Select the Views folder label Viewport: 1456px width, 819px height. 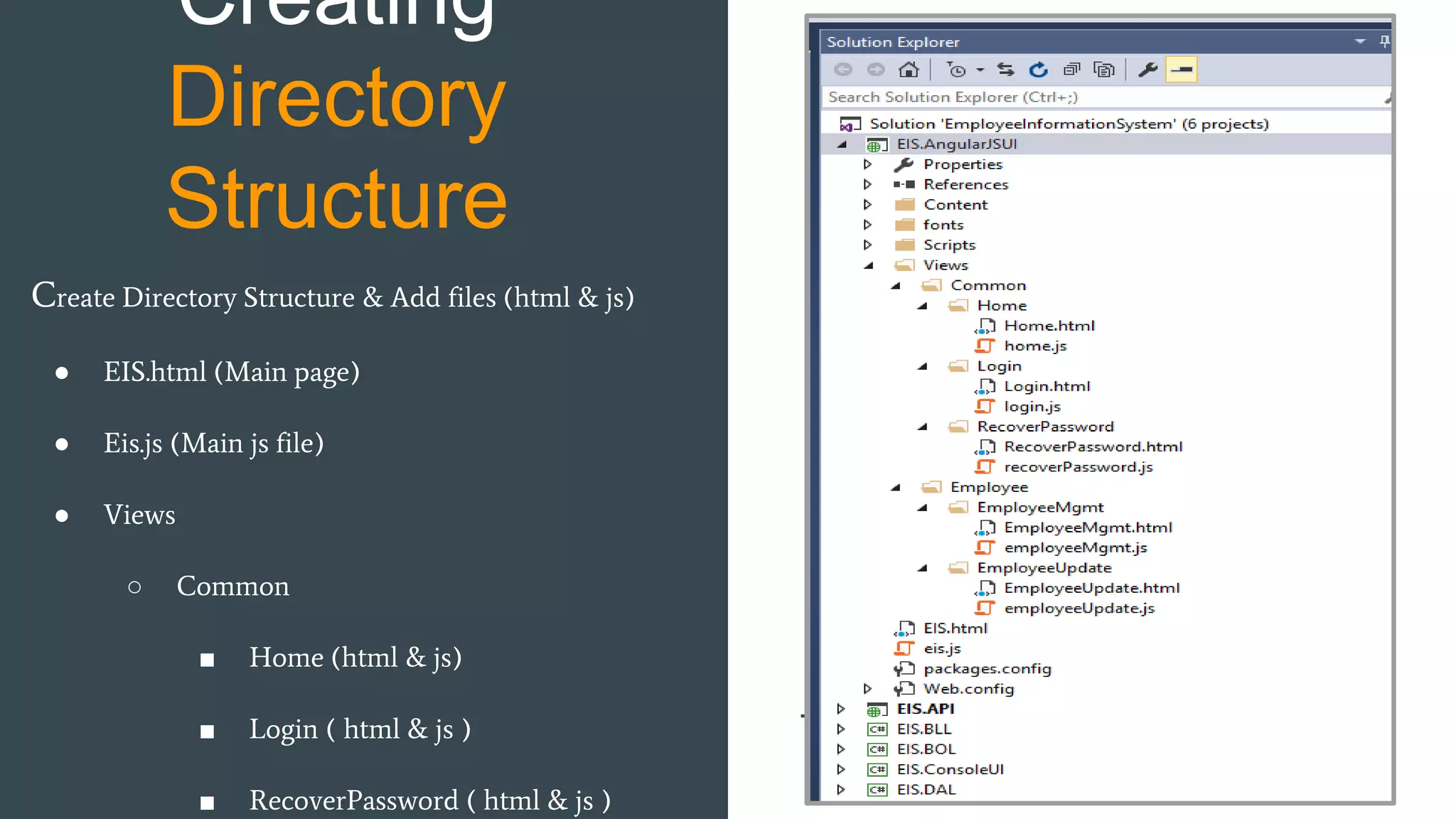(946, 265)
